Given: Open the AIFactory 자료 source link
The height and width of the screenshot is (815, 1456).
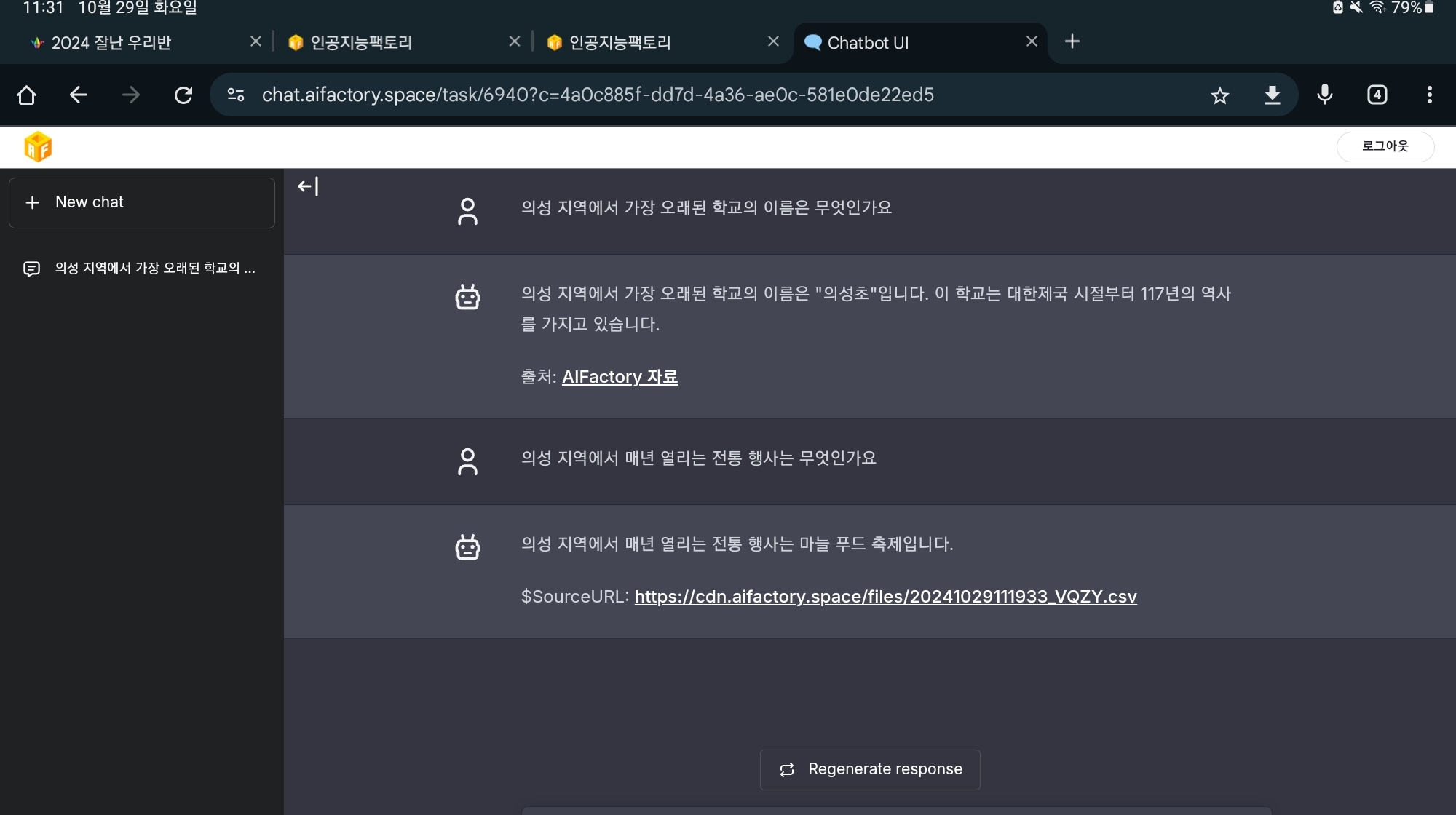Looking at the screenshot, I should [x=620, y=377].
